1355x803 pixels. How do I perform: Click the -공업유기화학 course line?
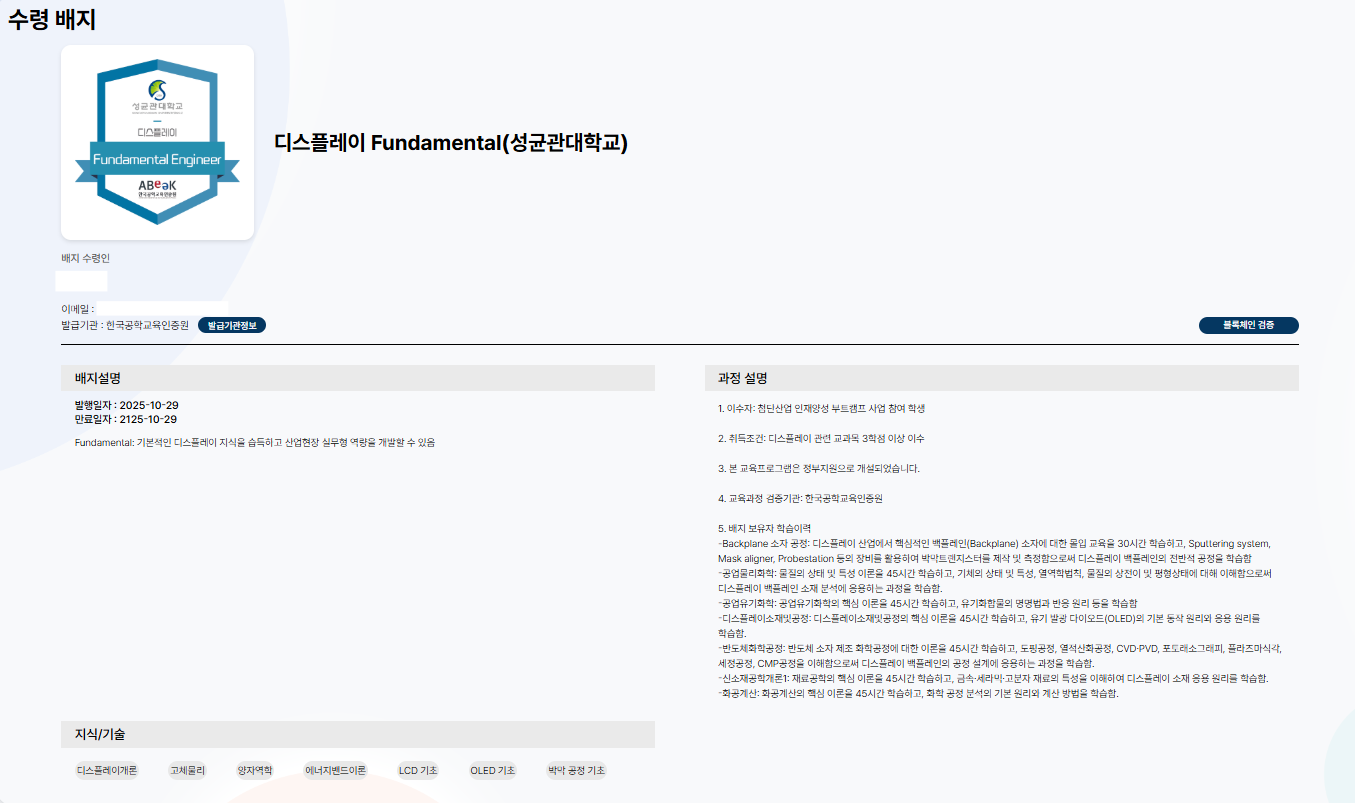coord(928,603)
